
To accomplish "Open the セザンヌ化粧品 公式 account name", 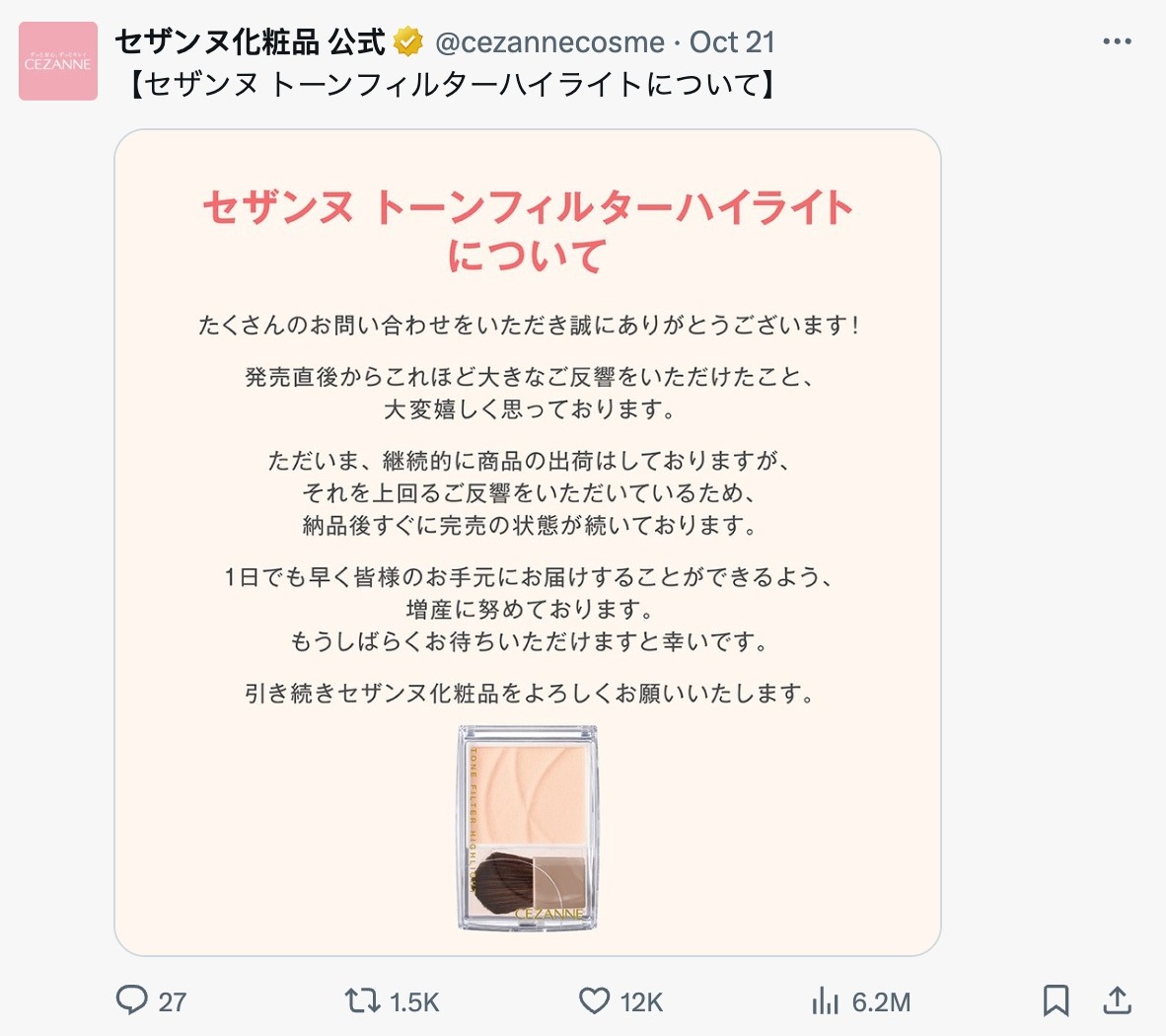I will [250, 41].
